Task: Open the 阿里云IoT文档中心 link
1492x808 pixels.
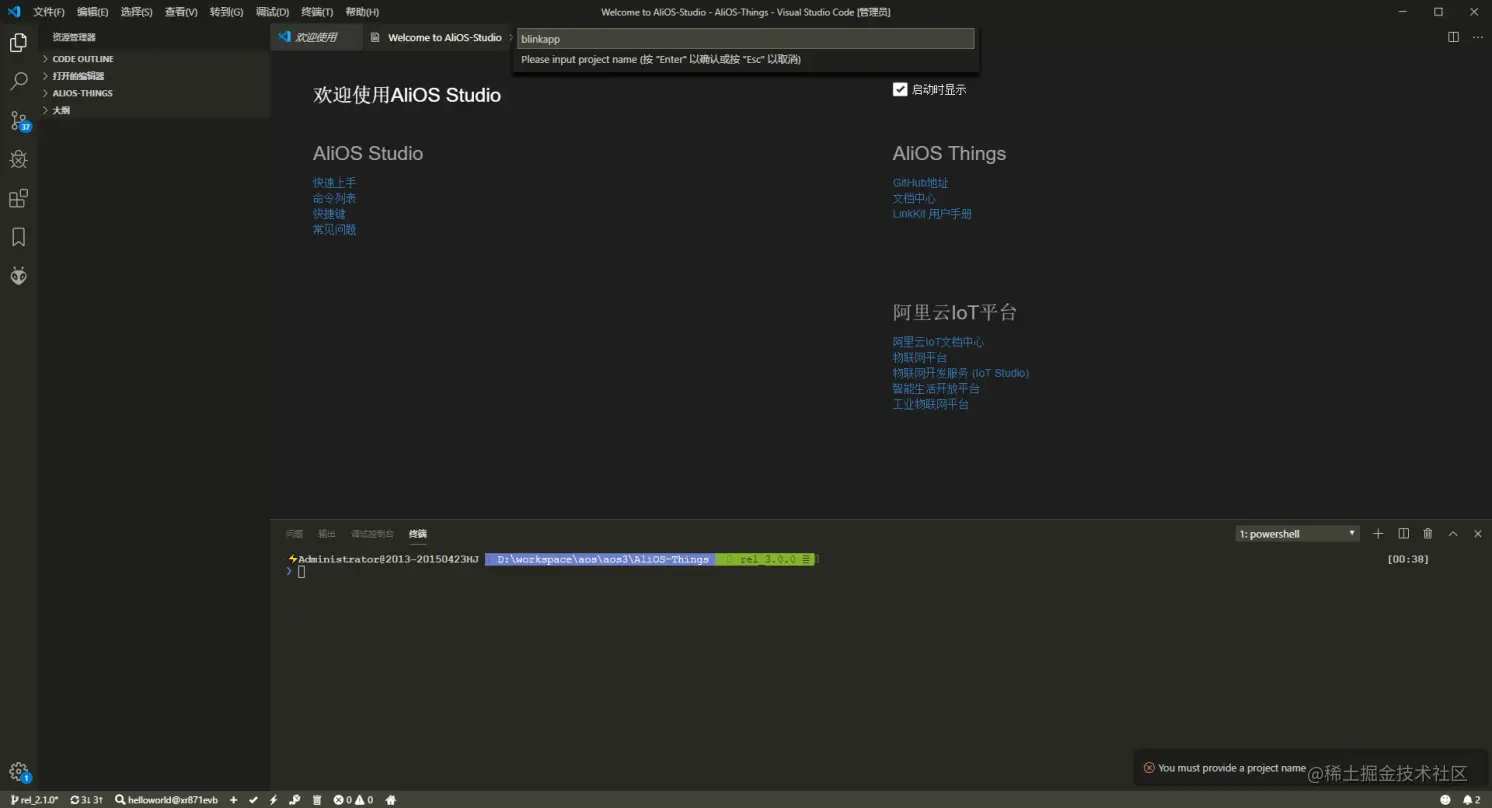Action: [938, 342]
